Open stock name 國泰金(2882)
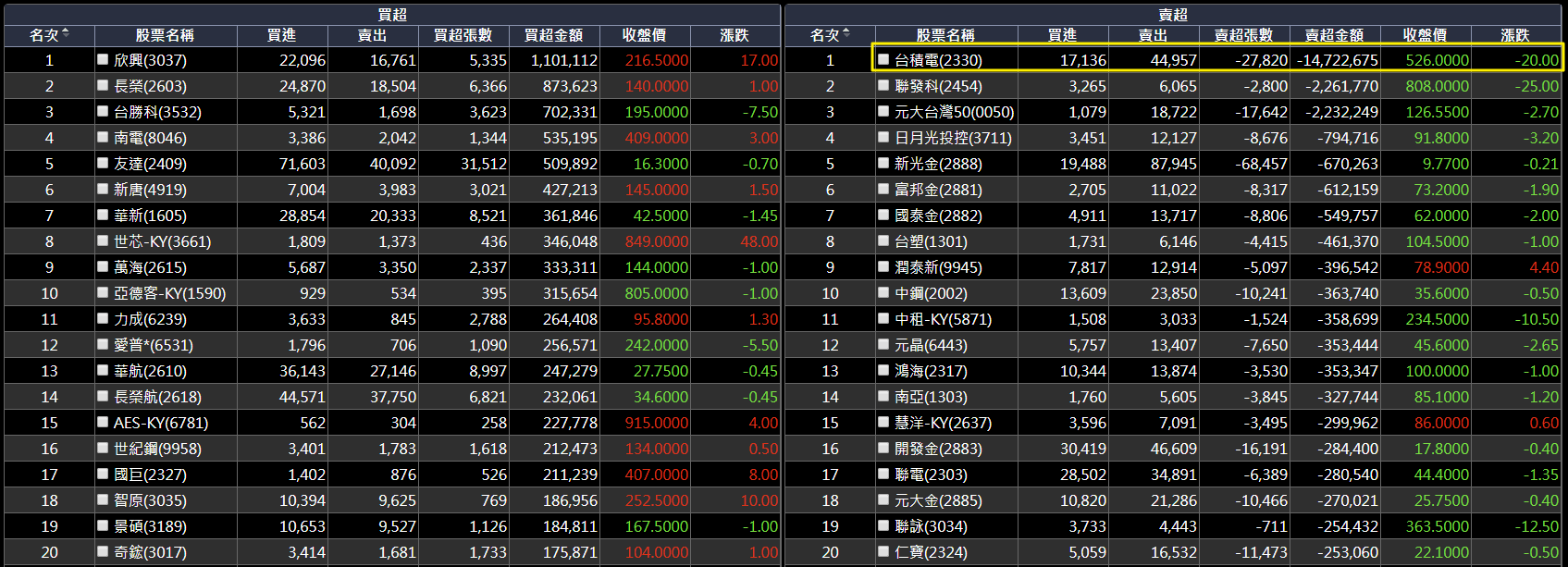The height and width of the screenshot is (567, 1568). (x=938, y=216)
